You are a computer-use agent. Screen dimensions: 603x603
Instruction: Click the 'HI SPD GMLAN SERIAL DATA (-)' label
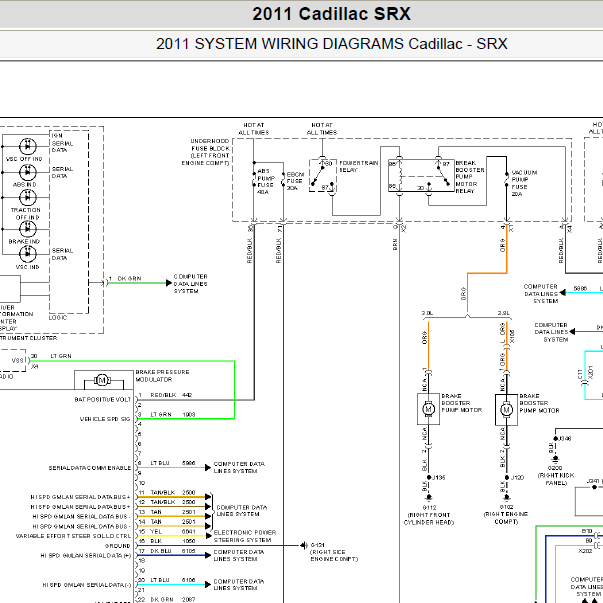coord(87,585)
